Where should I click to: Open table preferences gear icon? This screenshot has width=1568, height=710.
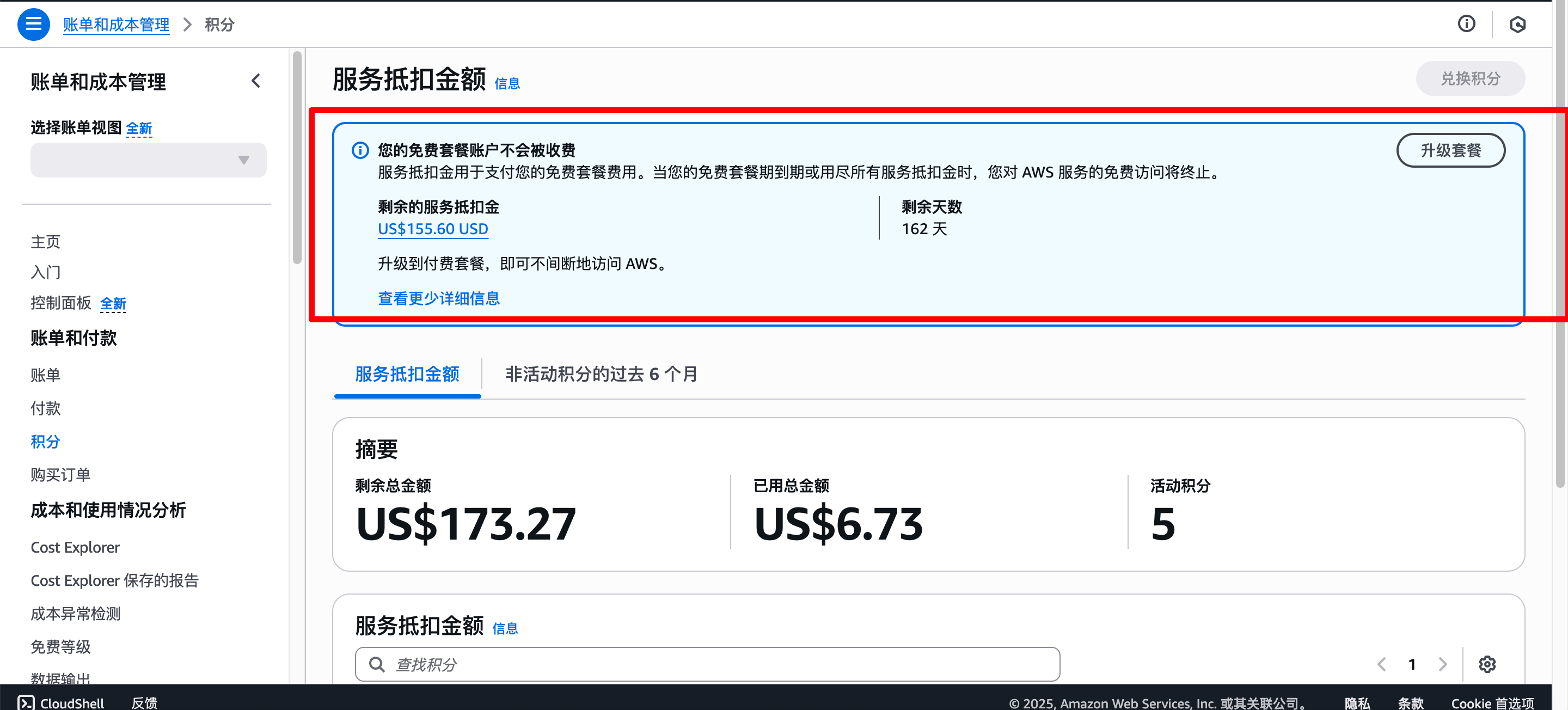tap(1486, 664)
